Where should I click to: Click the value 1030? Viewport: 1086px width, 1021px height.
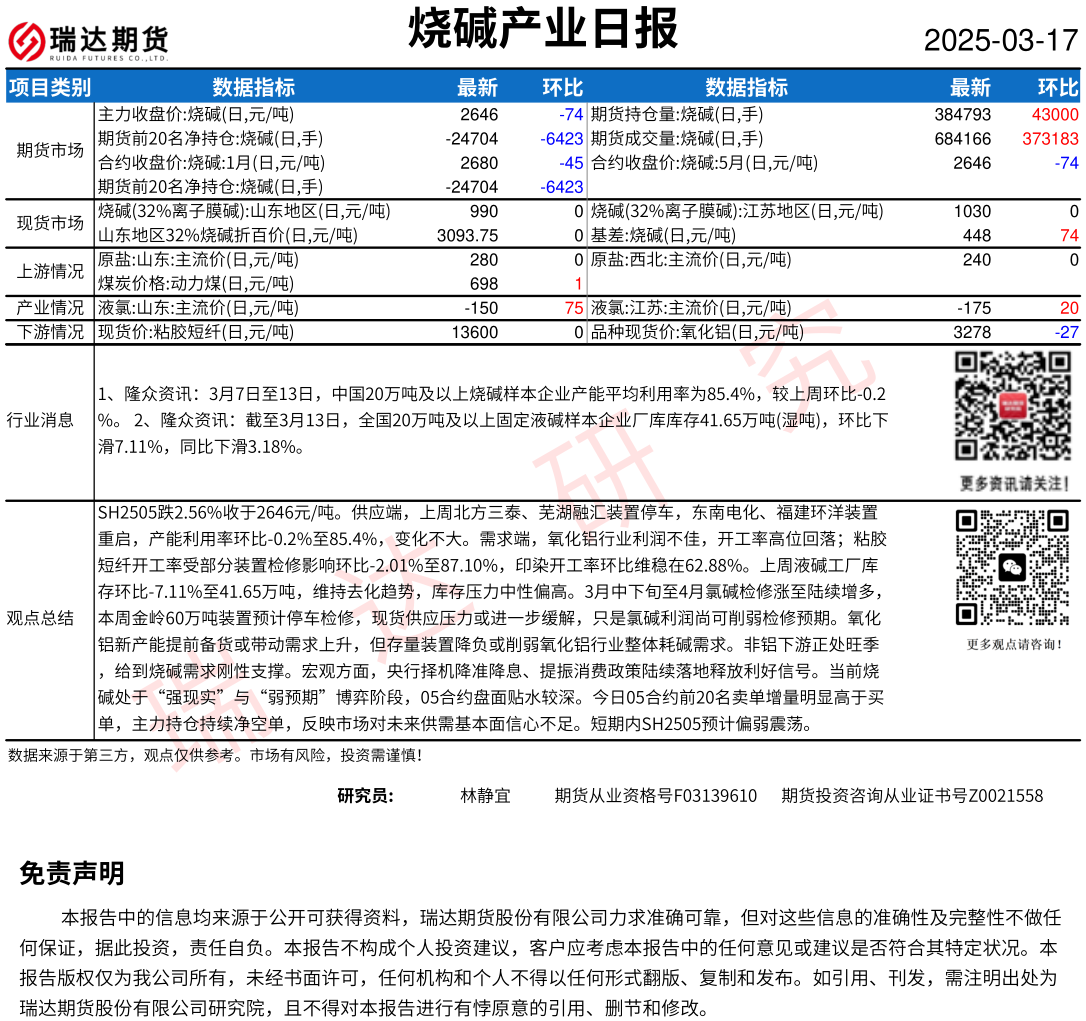(972, 211)
